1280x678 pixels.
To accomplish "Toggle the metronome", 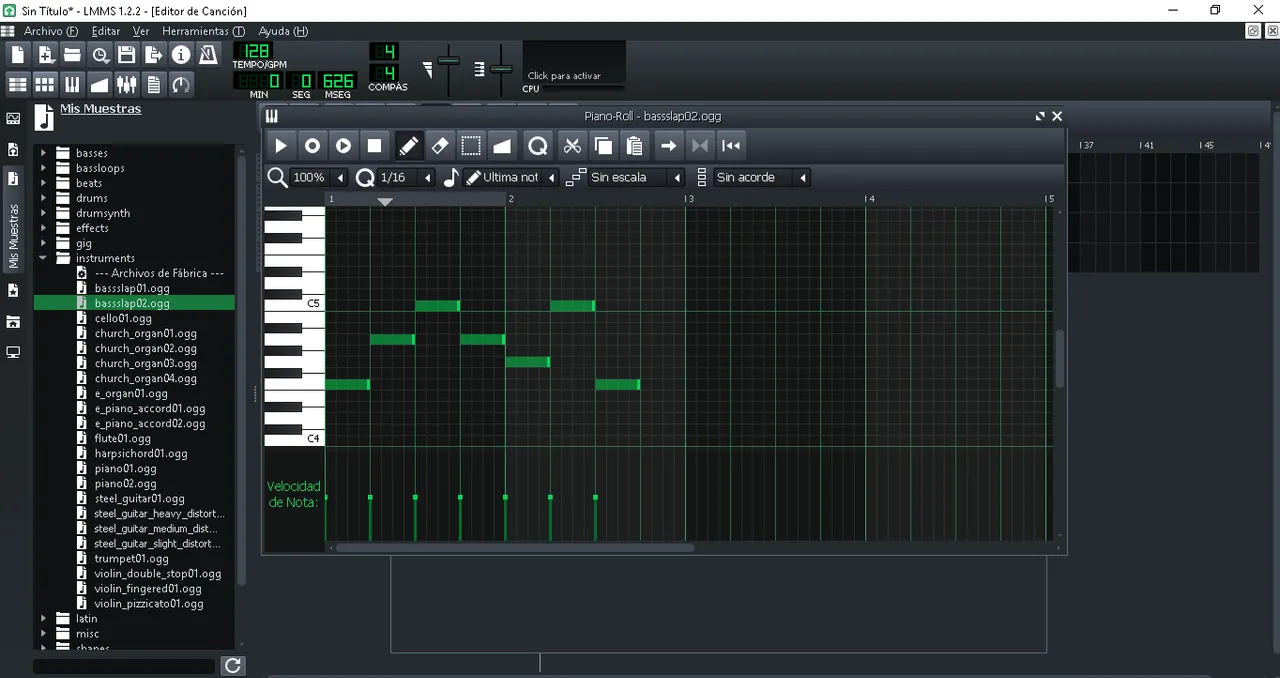I will coord(207,55).
